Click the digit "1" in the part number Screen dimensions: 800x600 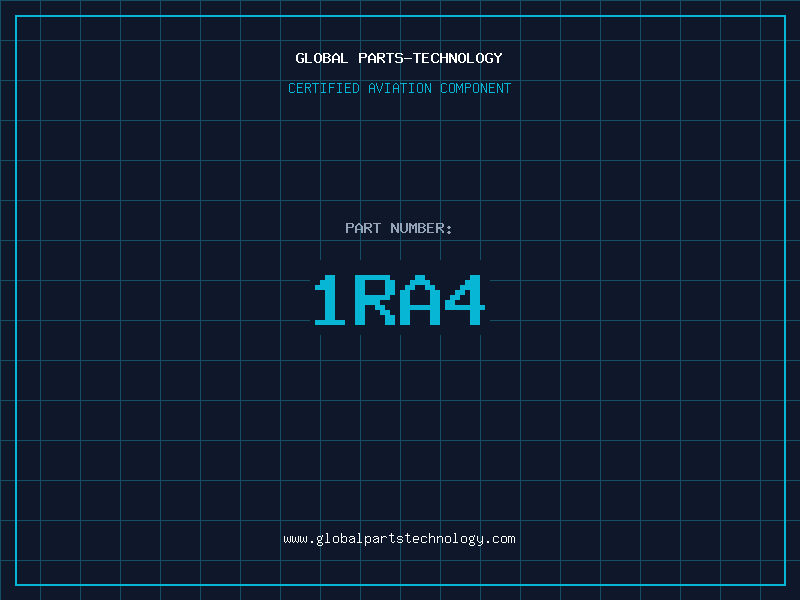331,300
